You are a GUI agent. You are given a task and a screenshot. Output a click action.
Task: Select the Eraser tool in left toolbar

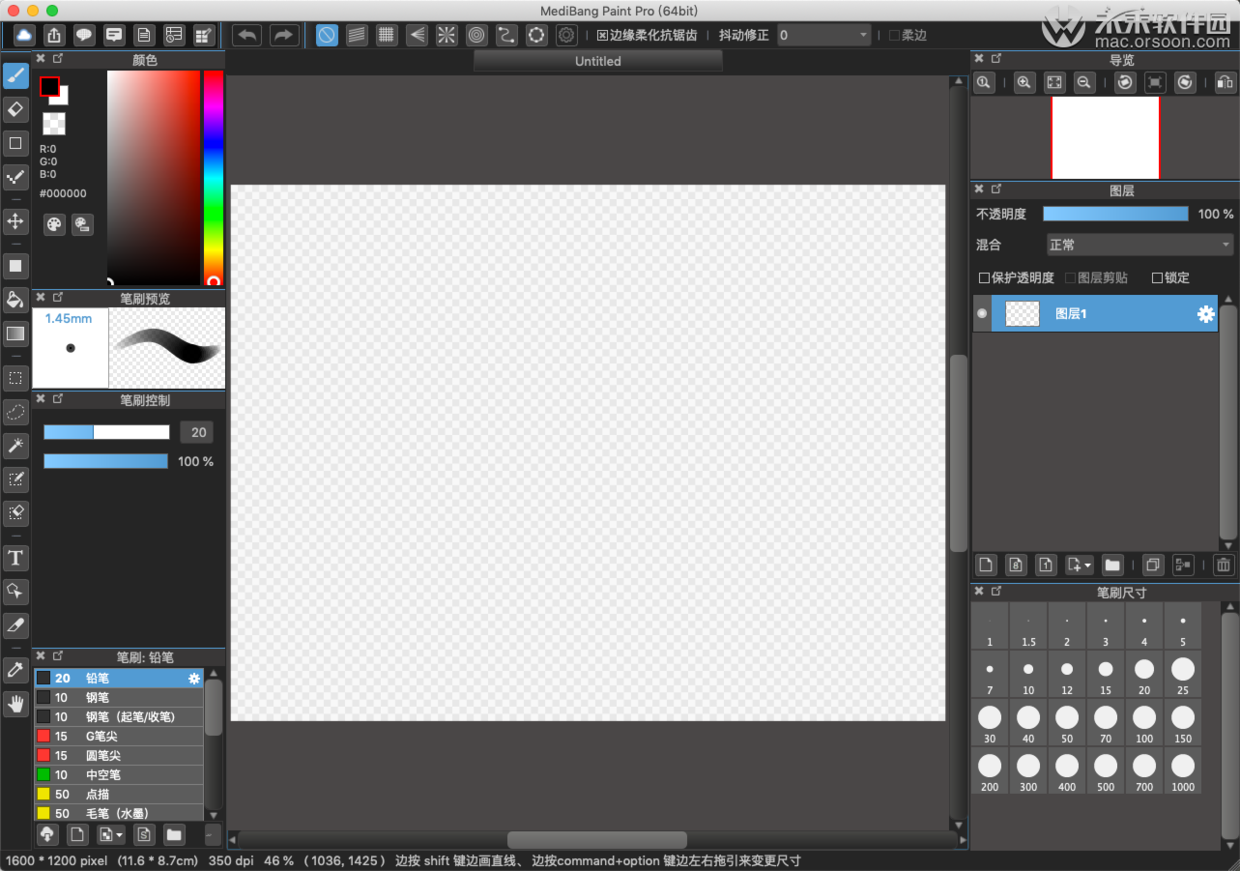15,109
